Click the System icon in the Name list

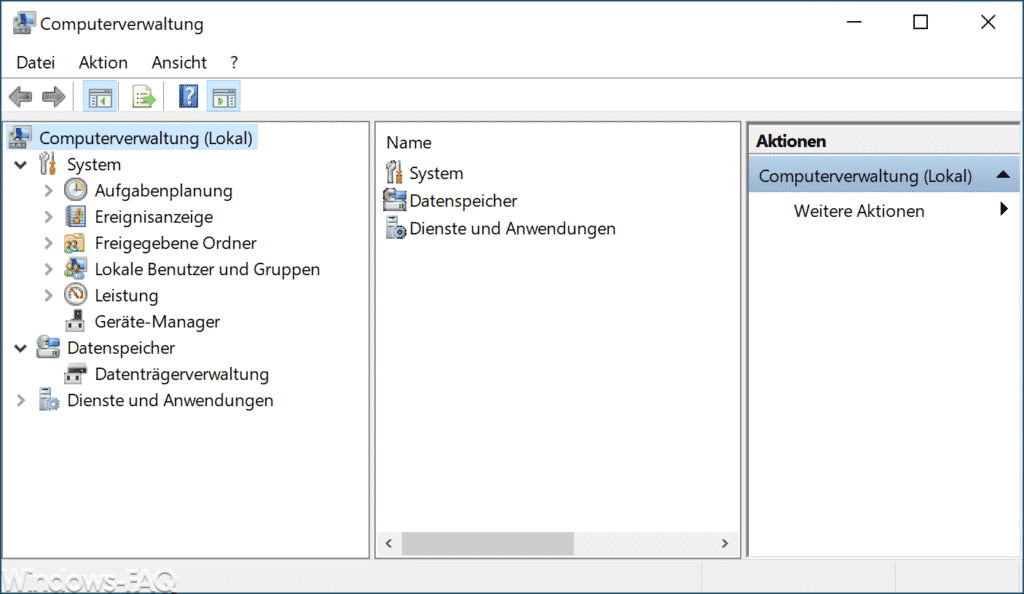[x=394, y=172]
